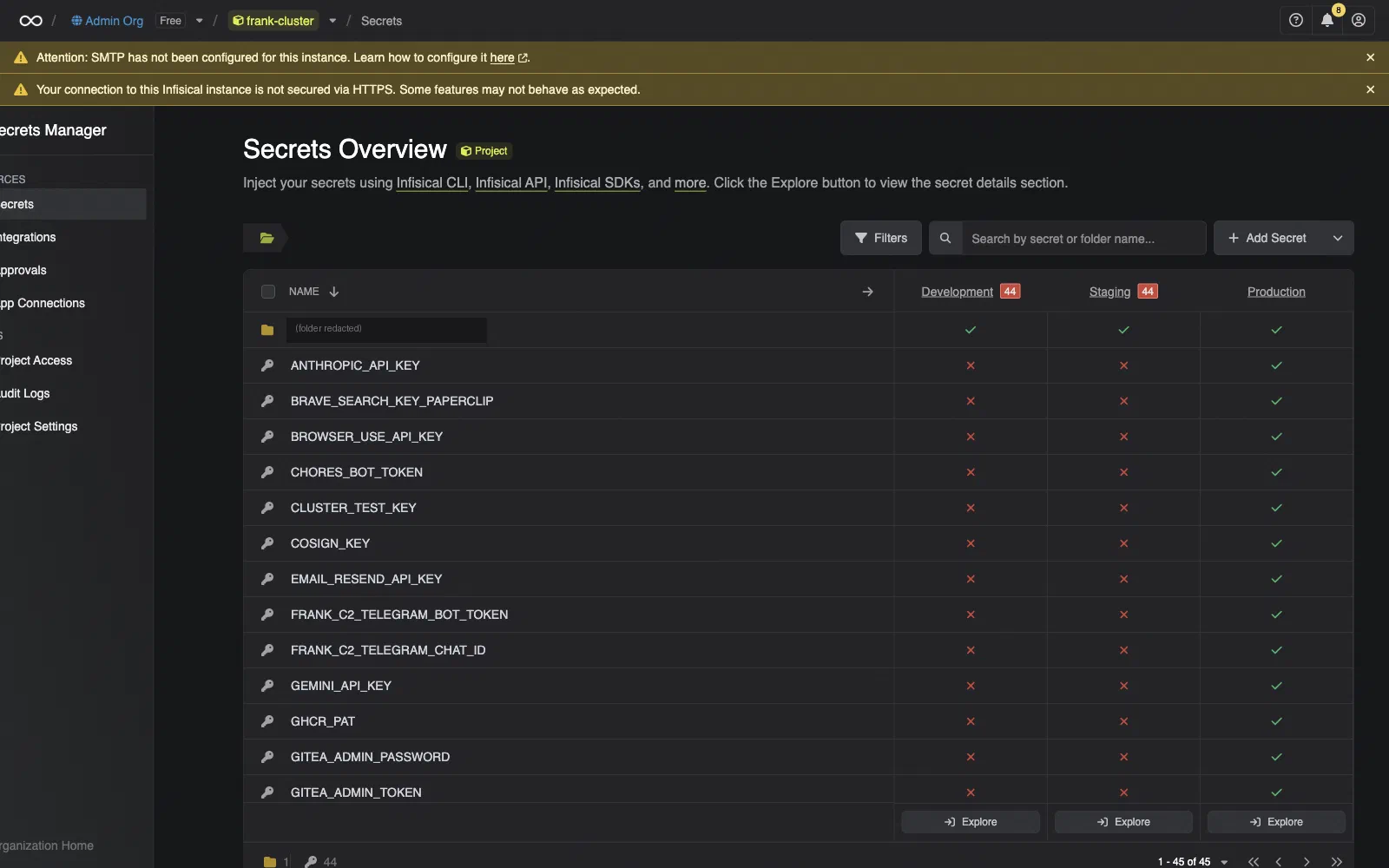Open Project Settings in the sidebar
Viewport: 1389px width, 868px height.
[x=73, y=426]
